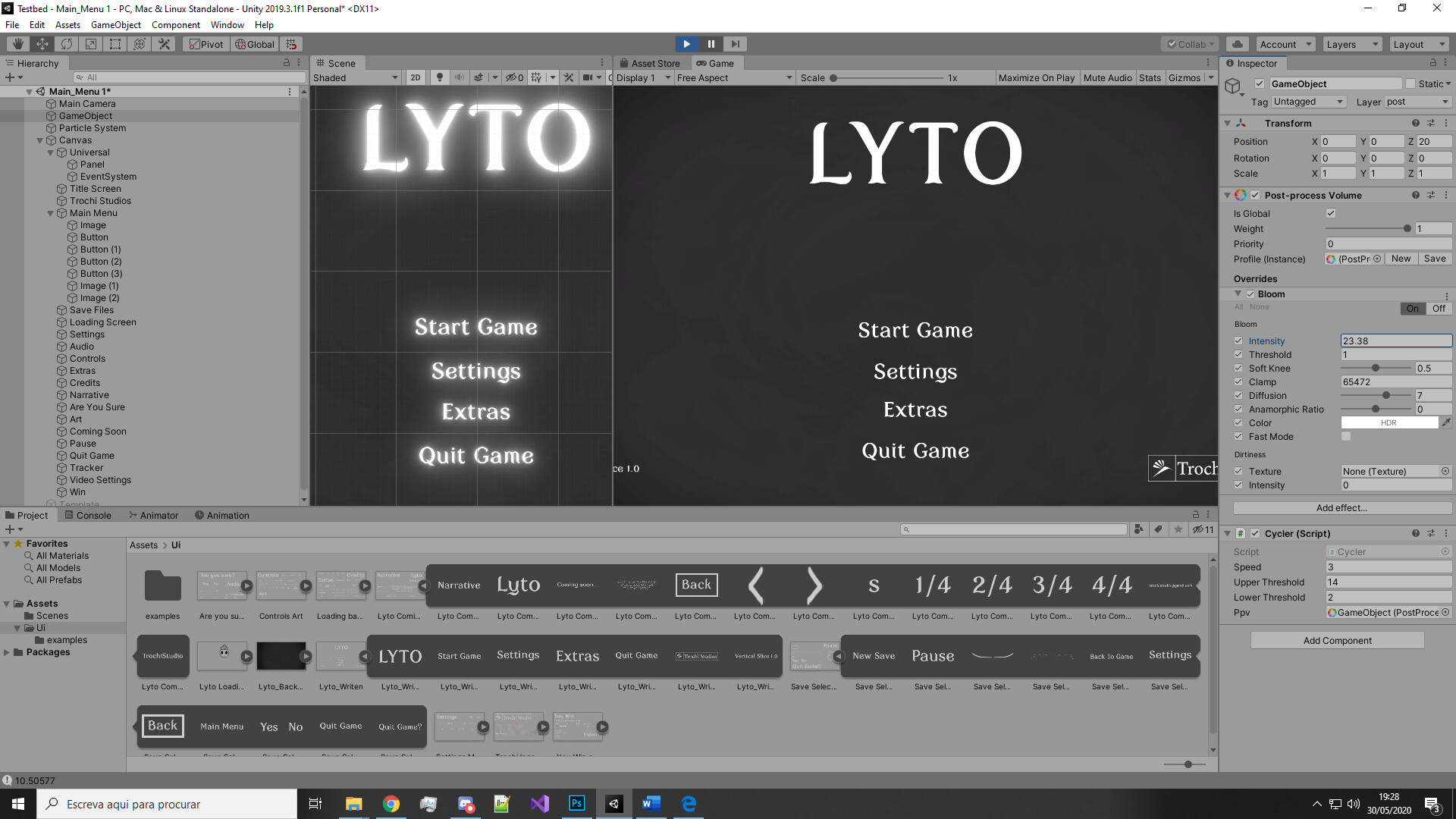
Task: Switch to the Console tab
Action: [x=88, y=515]
